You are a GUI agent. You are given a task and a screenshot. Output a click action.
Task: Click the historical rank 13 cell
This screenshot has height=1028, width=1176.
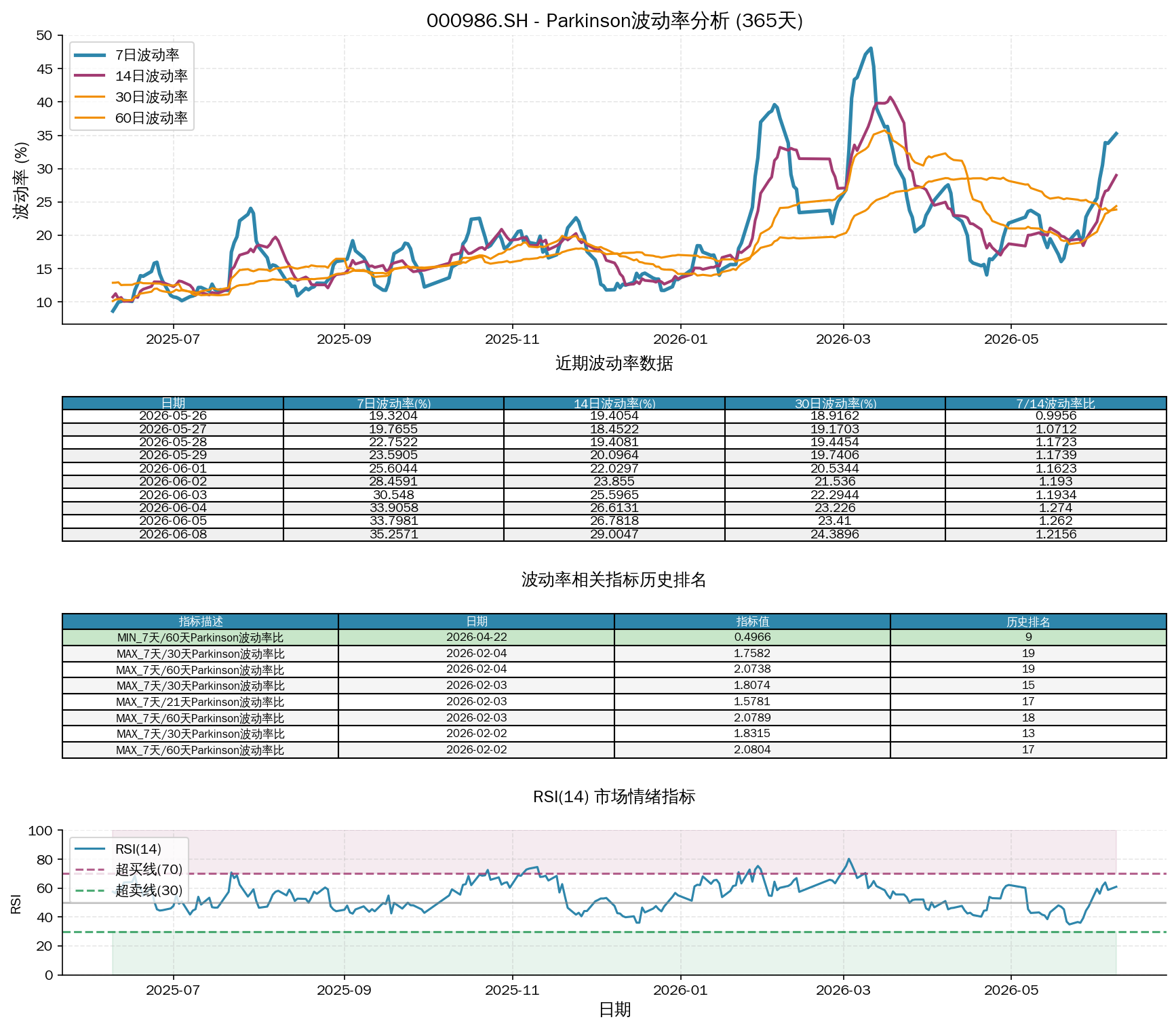1028,734
